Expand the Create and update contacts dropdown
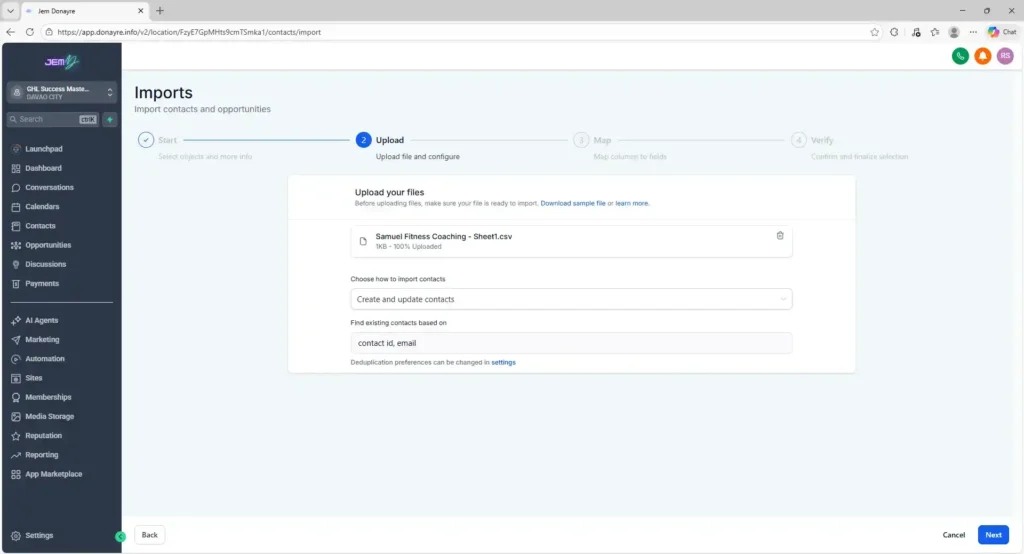 [x=571, y=299]
